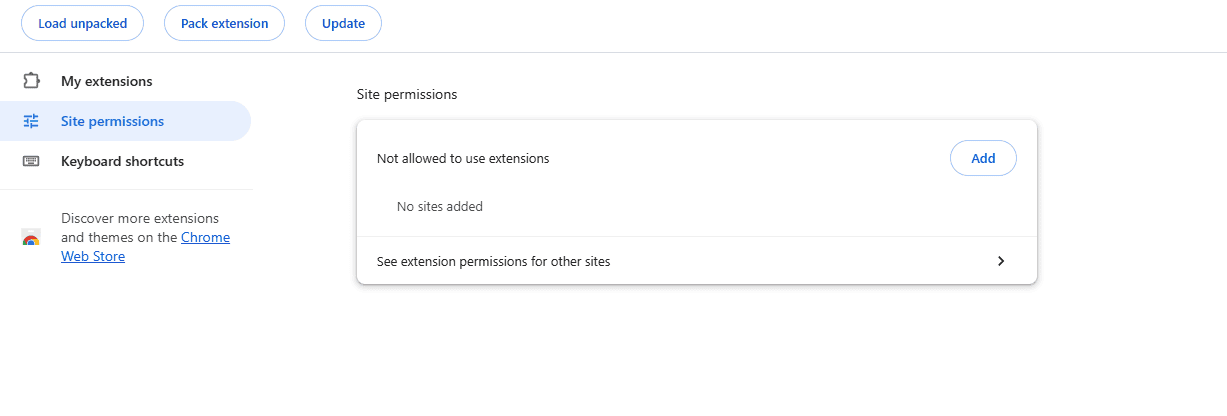
Task: Go to Keyboard shortcuts sidebar label
Action: 122,161
